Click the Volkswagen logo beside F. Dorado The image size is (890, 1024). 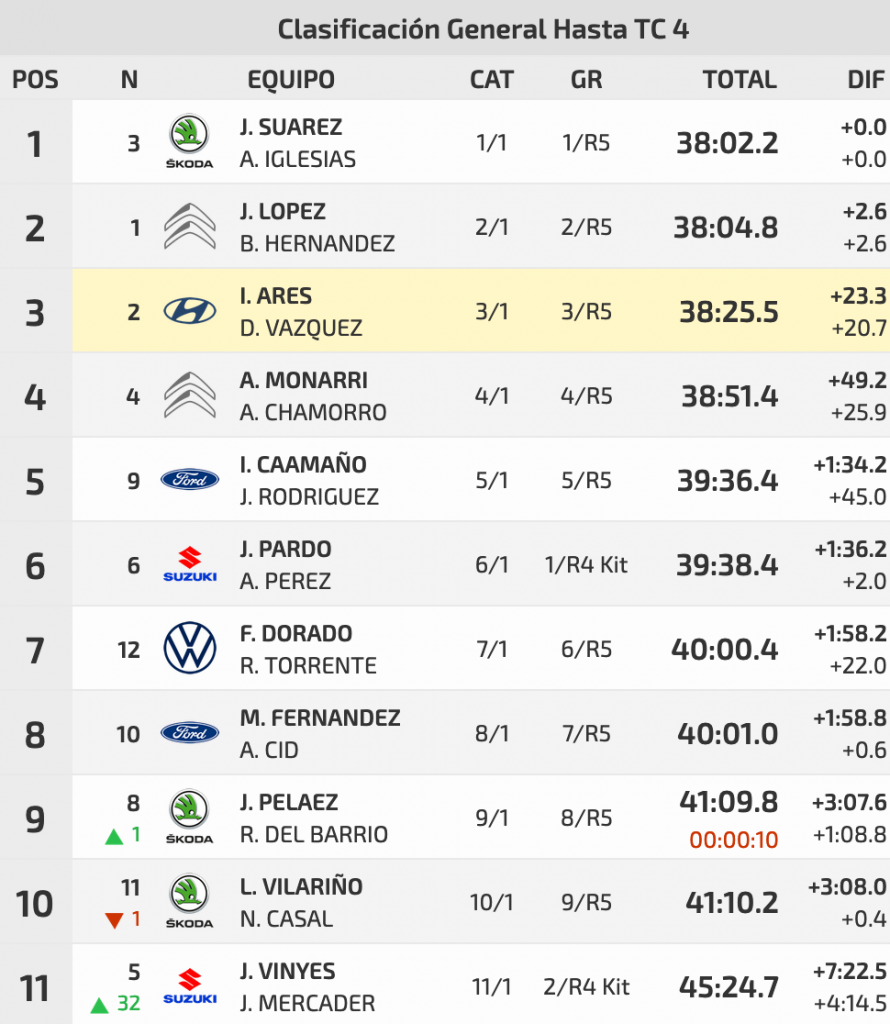pyautogui.click(x=189, y=649)
